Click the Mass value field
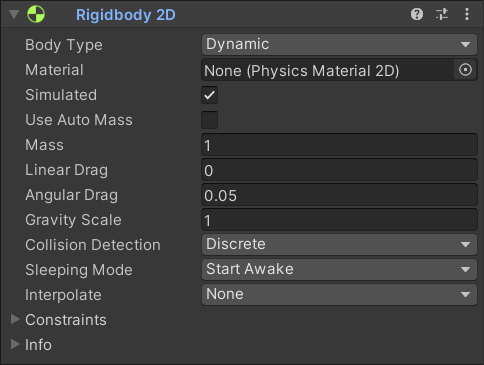 pyautogui.click(x=339, y=145)
